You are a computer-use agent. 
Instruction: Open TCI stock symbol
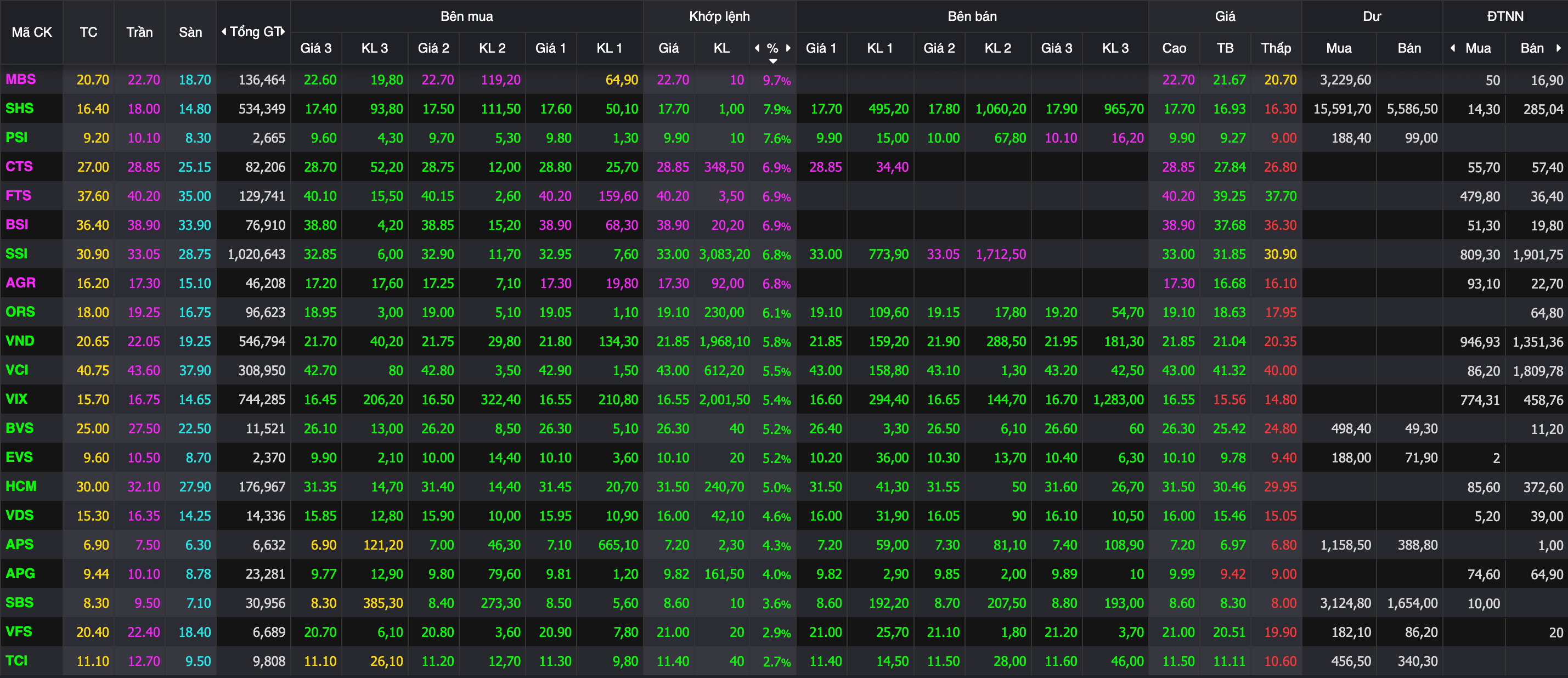pyautogui.click(x=16, y=660)
